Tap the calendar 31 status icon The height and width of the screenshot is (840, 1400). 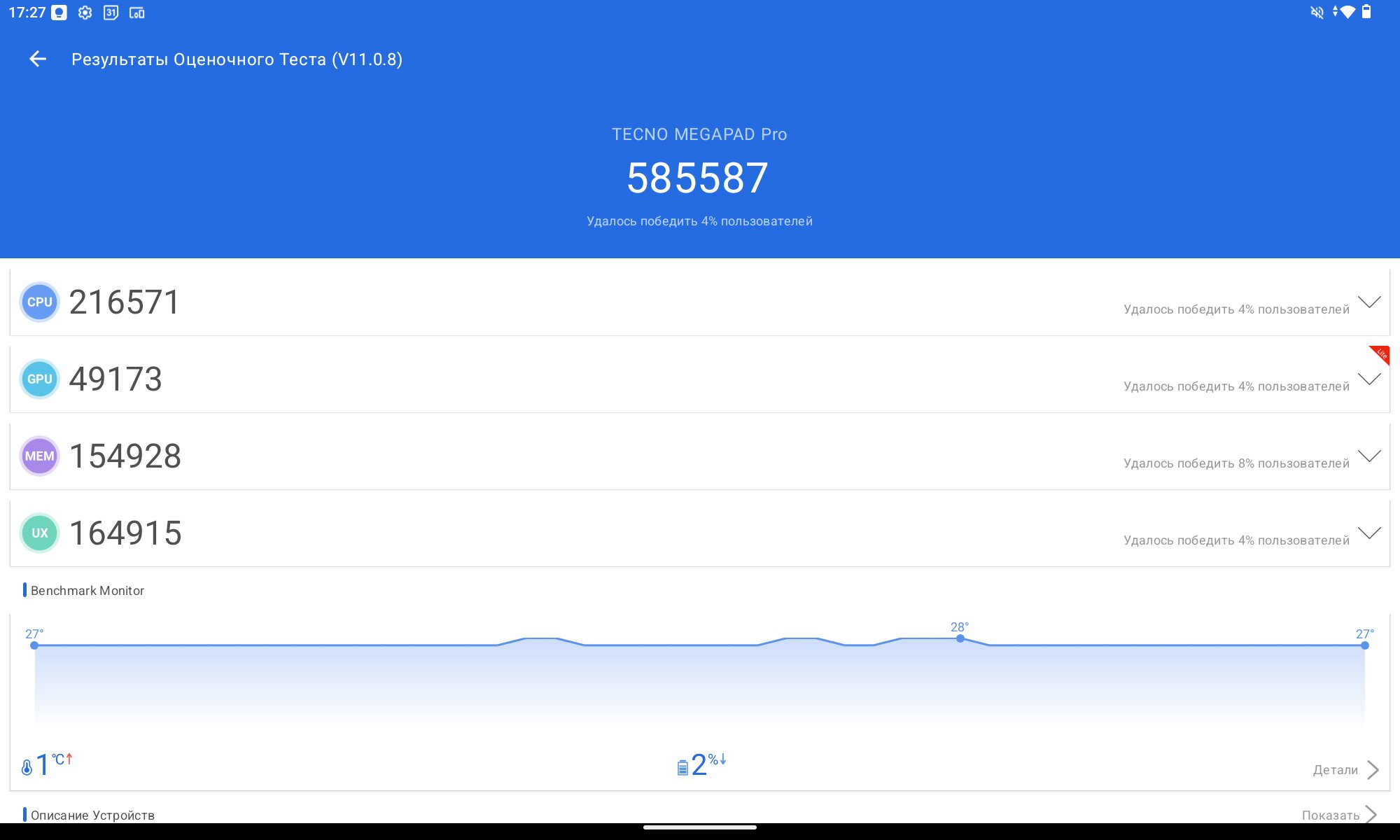111,13
